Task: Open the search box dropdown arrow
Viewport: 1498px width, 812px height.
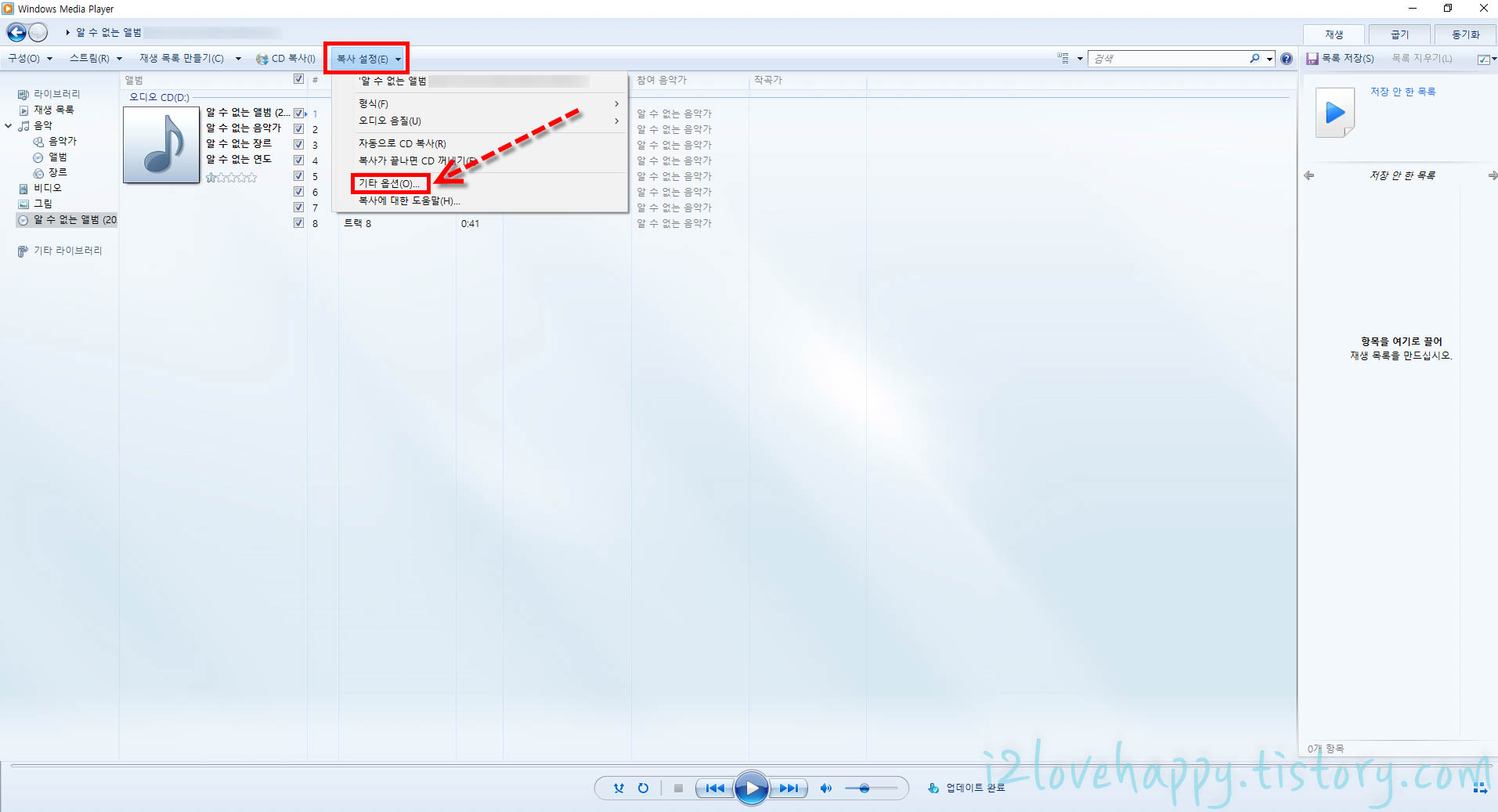Action: point(1269,59)
